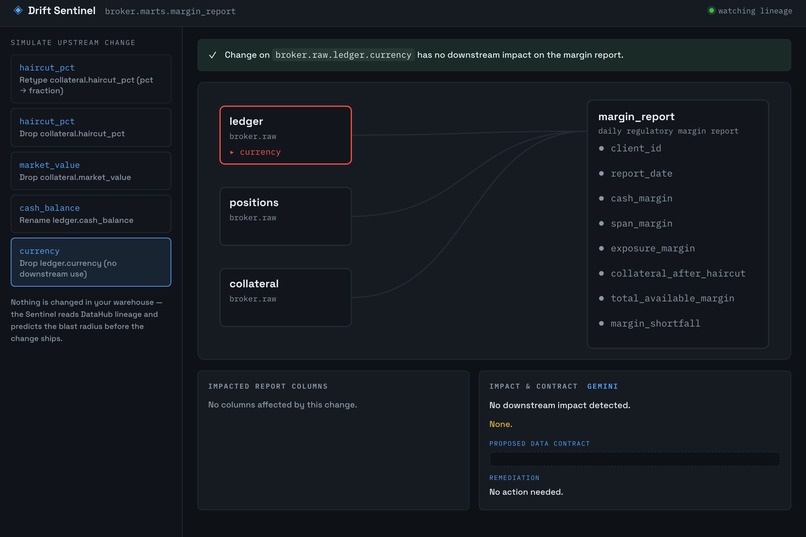Click the total_available_margin column

tap(672, 298)
